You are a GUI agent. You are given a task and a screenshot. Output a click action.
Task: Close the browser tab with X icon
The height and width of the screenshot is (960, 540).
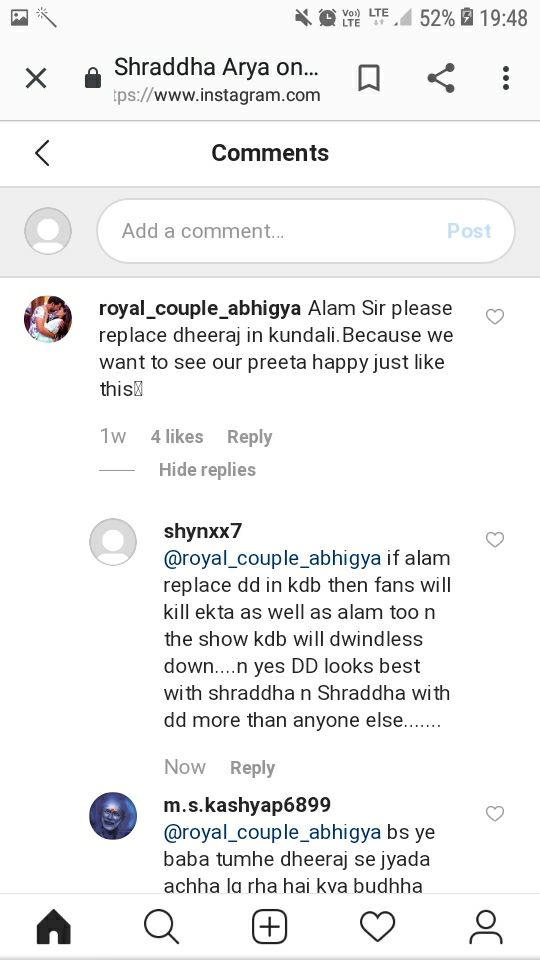pos(36,78)
